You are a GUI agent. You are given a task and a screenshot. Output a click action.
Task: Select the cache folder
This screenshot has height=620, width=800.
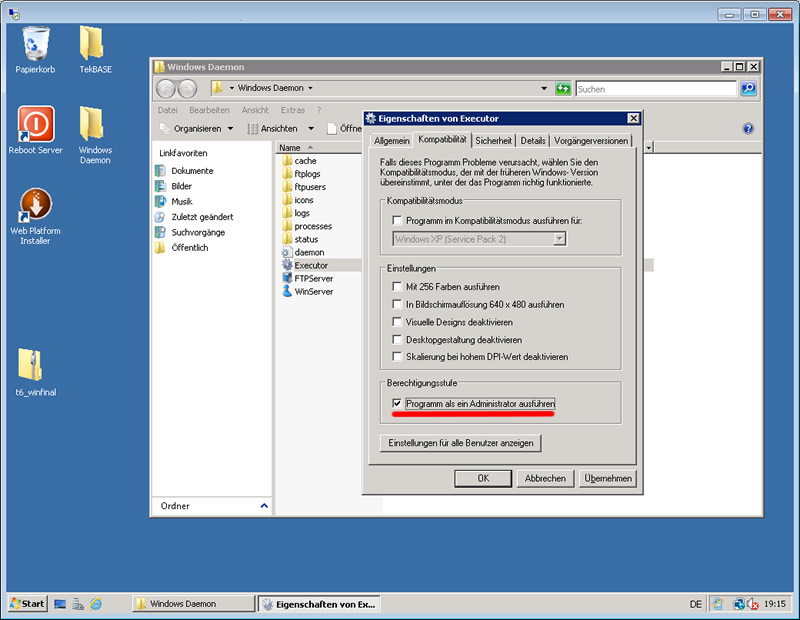(299, 161)
